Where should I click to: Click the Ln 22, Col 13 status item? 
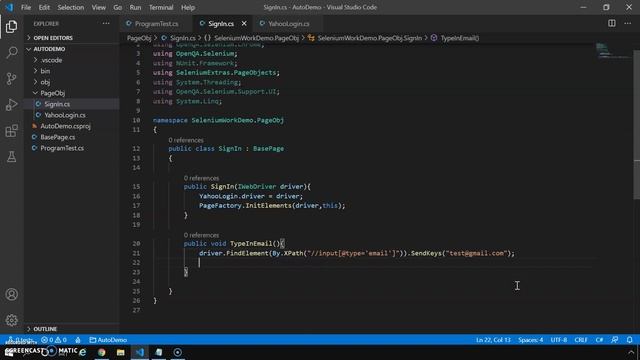click(x=493, y=340)
